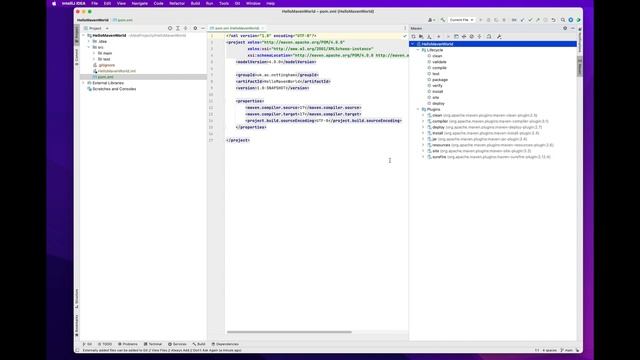Click the HelloMavenWorld breadcrumb in navigation bar
This screenshot has height=360, width=640.
click(93, 20)
